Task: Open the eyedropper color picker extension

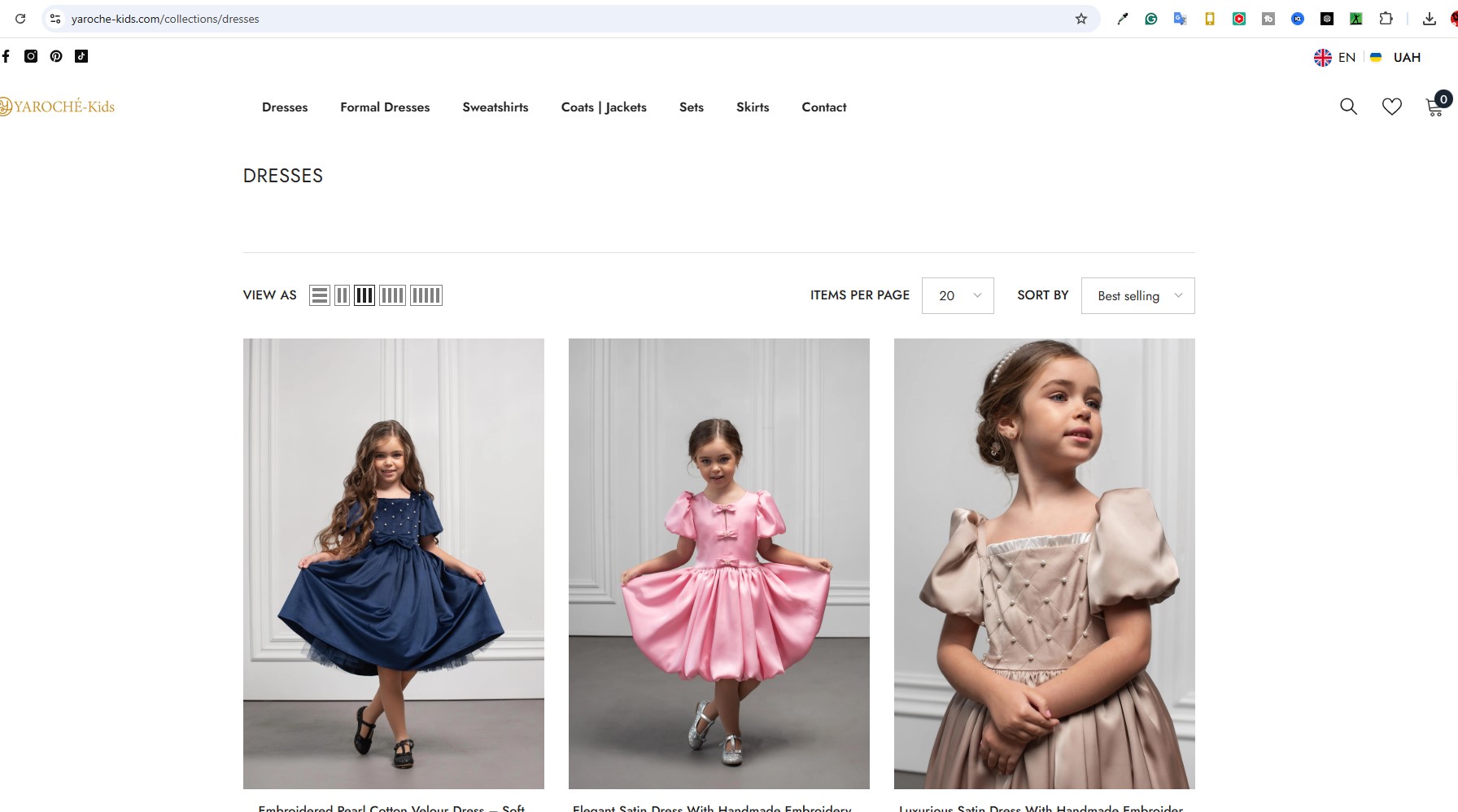Action: coord(1123,19)
